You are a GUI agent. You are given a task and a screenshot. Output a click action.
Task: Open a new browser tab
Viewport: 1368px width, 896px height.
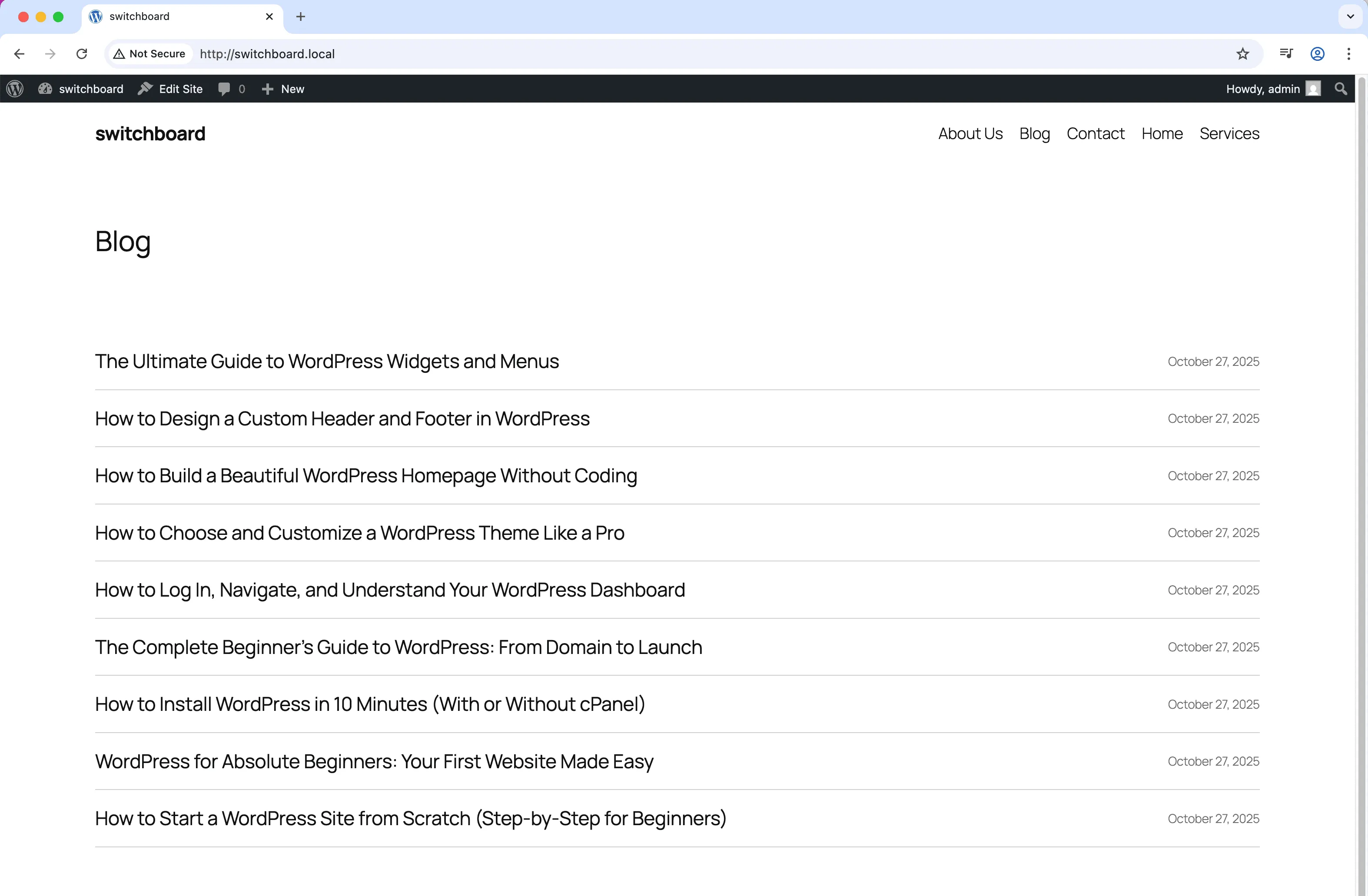(x=300, y=17)
